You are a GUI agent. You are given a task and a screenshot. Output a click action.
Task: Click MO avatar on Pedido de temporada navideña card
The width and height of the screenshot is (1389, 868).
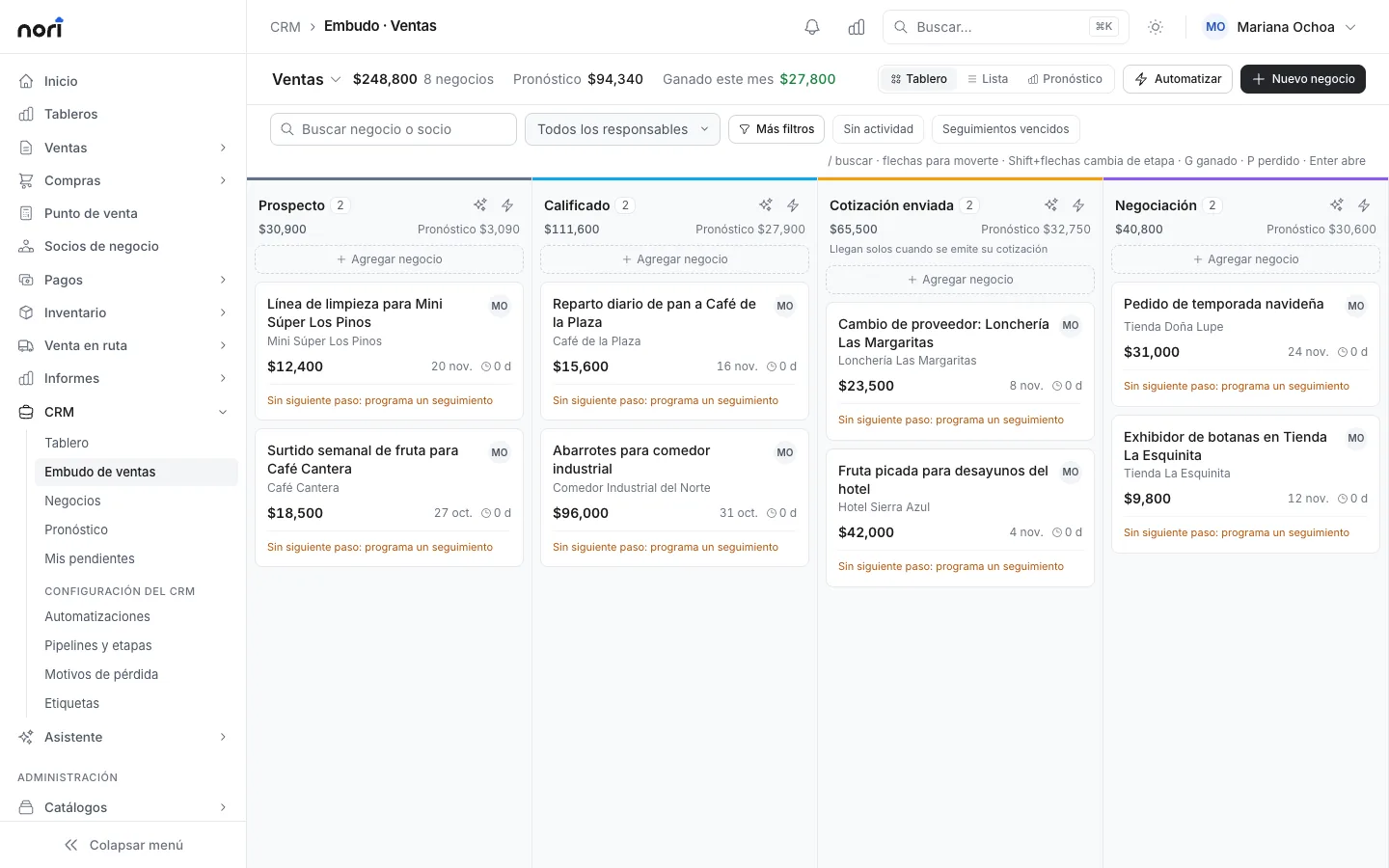1356,306
